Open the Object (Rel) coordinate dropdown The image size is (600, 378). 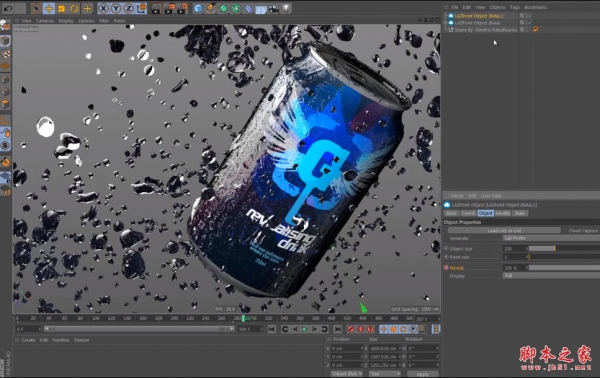346,374
